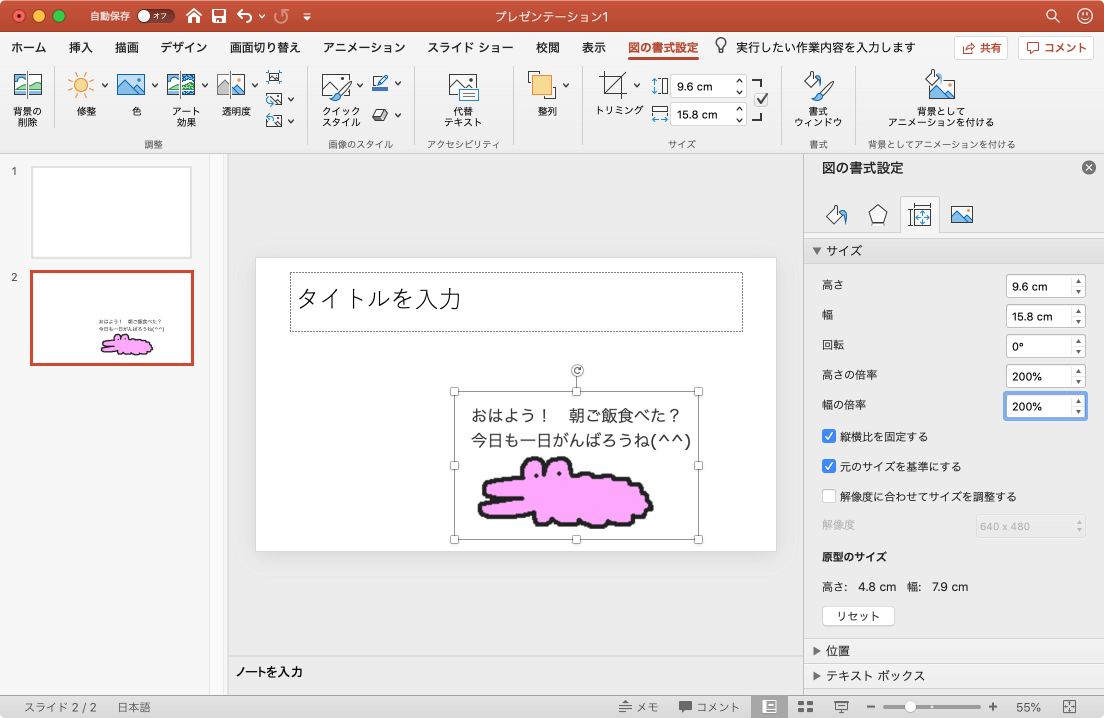Select the slide 1 thumbnail
The height and width of the screenshot is (718, 1104).
click(x=111, y=212)
